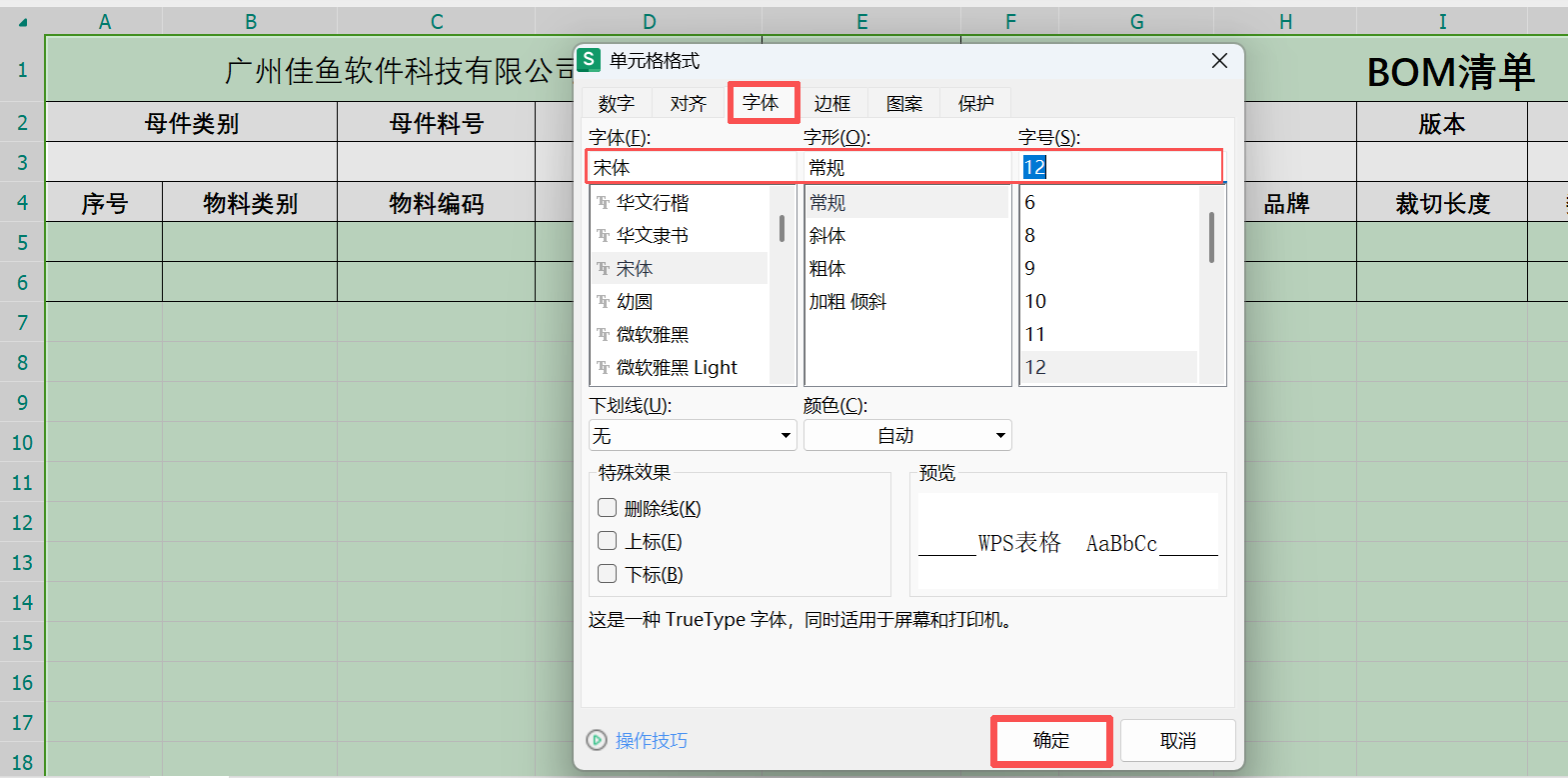The width and height of the screenshot is (1568, 778).
Task: Check the 下标 option
Action: [x=607, y=574]
